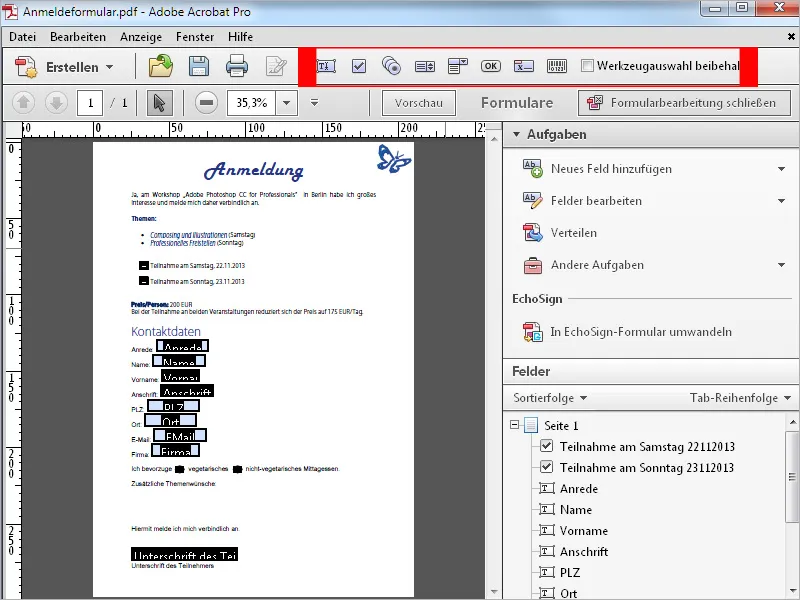Click the document scrollbar down arrow
Image resolution: width=800 pixels, height=600 pixels.
494,592
